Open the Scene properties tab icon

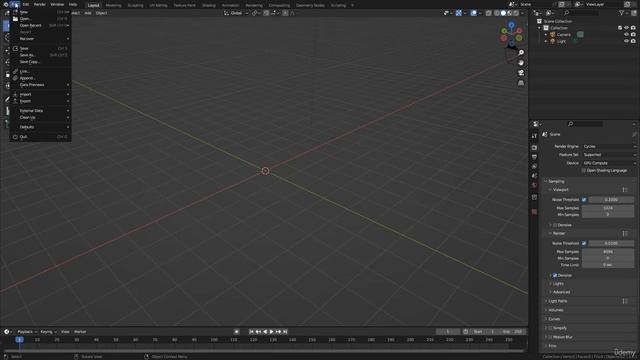(534, 176)
